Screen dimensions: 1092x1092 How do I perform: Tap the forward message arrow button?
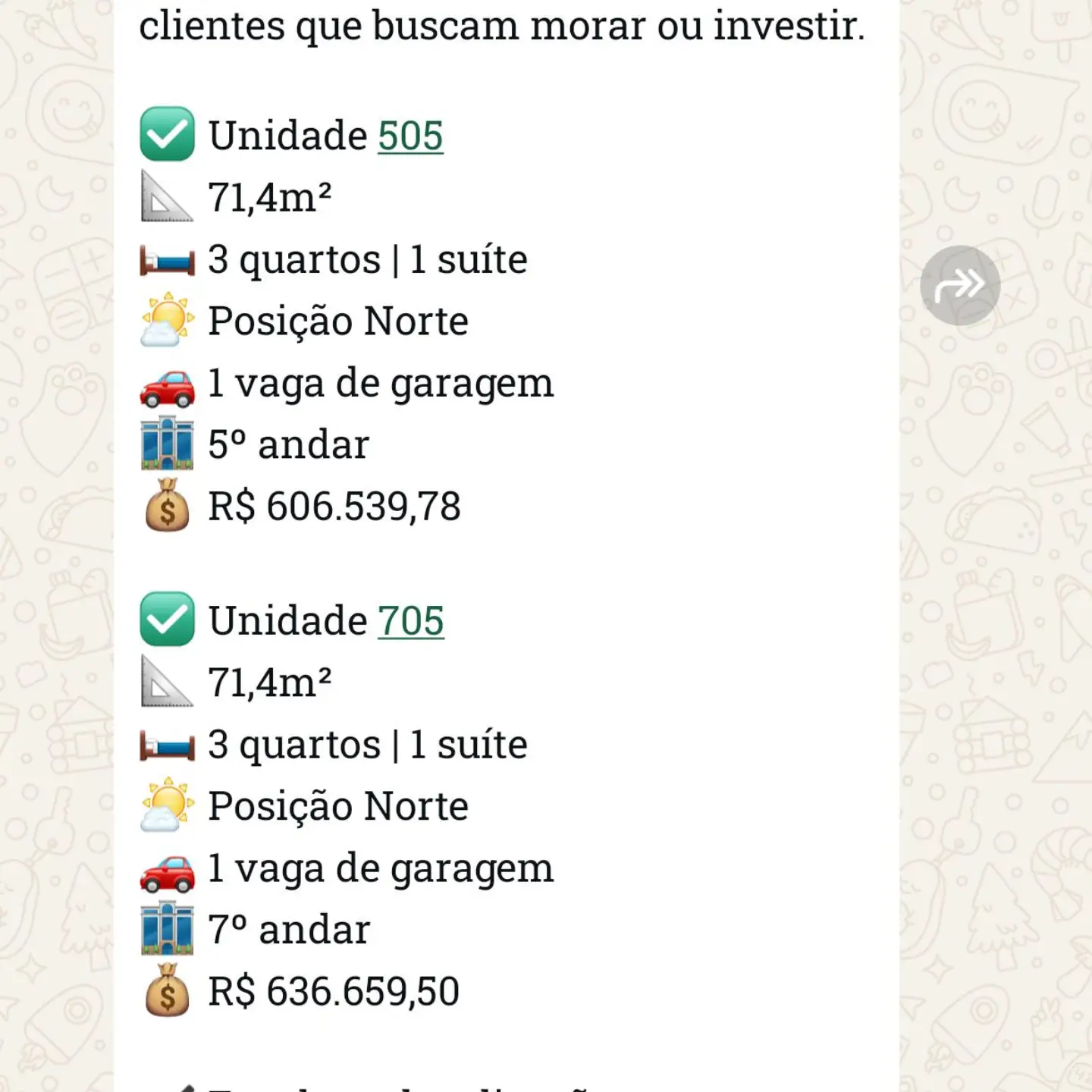[960, 286]
